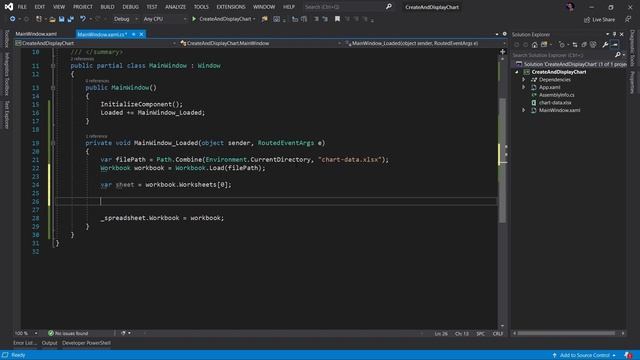640x360 pixels.
Task: Click the Navigate Backward toolbar icon
Action: point(13,19)
